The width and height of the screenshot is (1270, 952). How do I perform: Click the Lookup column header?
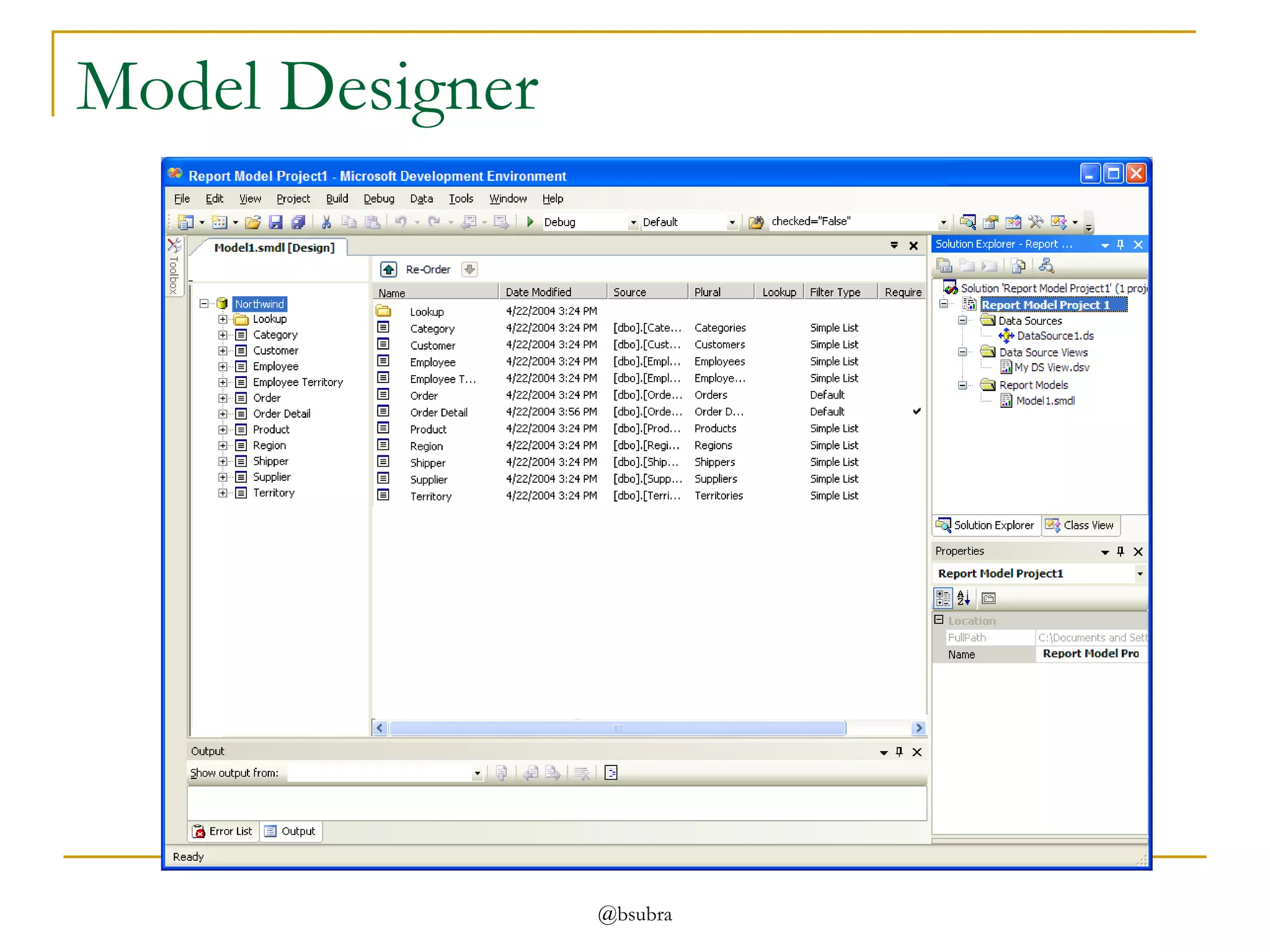779,292
